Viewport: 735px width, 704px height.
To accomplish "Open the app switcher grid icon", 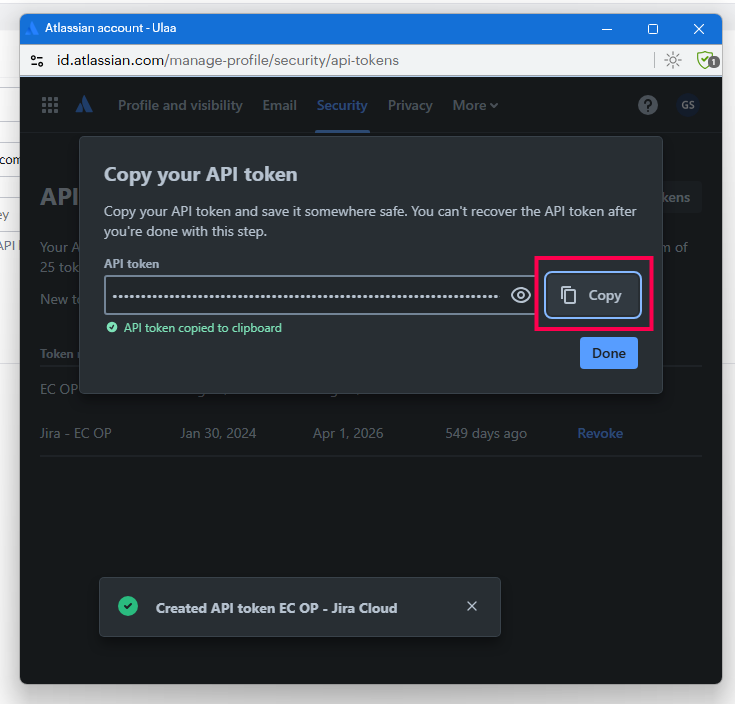I will point(50,105).
